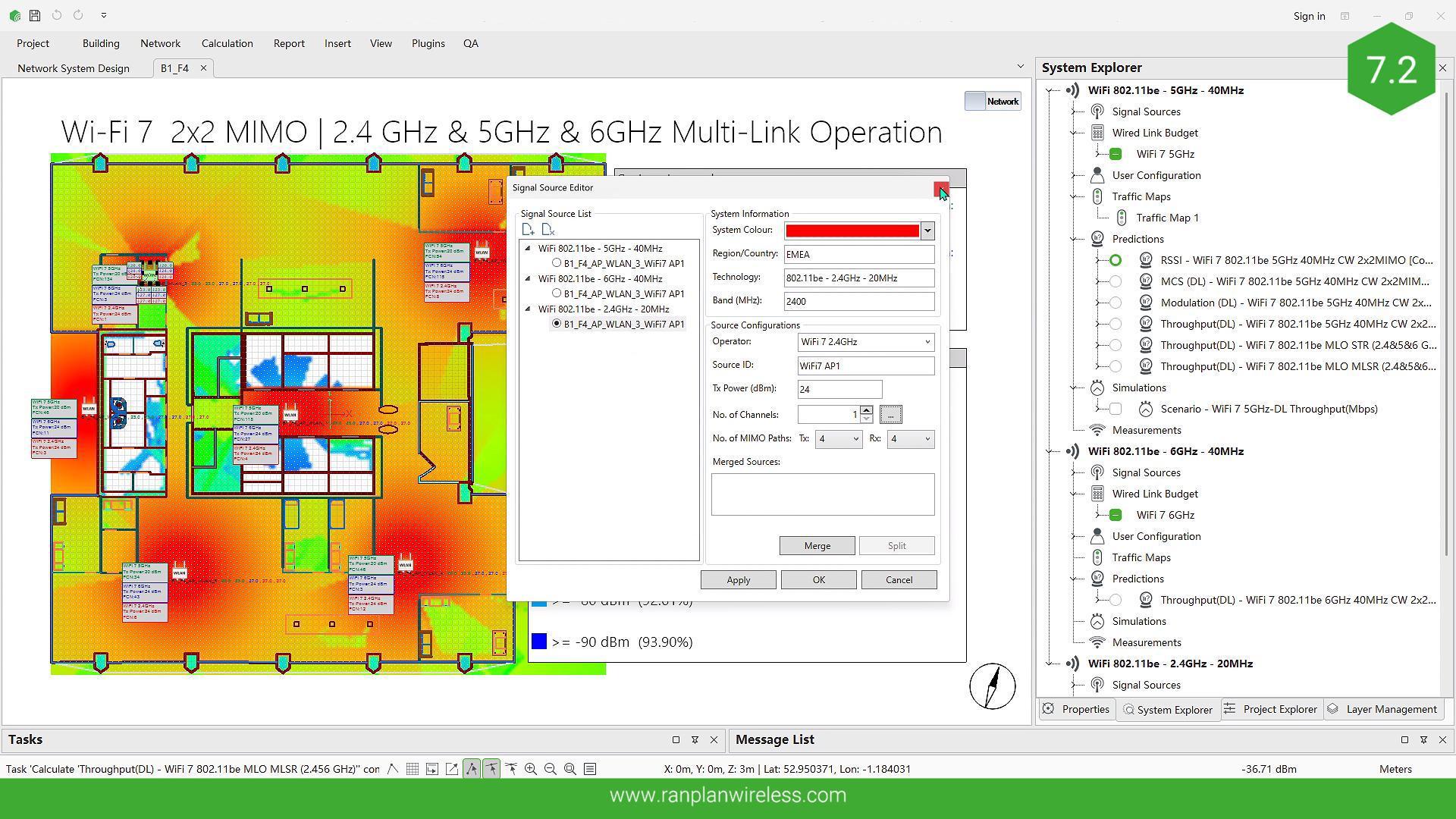Click the Redo arrow in the title bar
The height and width of the screenshot is (819, 1456).
point(78,15)
